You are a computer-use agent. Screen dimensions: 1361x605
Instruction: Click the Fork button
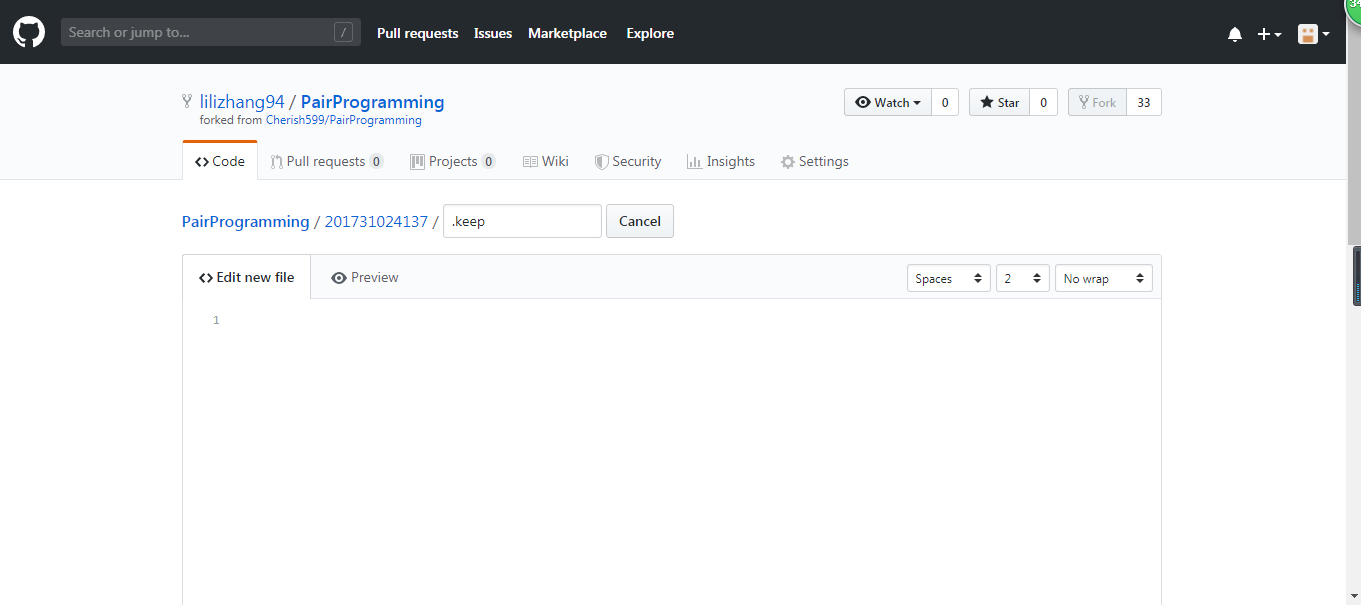point(1097,102)
